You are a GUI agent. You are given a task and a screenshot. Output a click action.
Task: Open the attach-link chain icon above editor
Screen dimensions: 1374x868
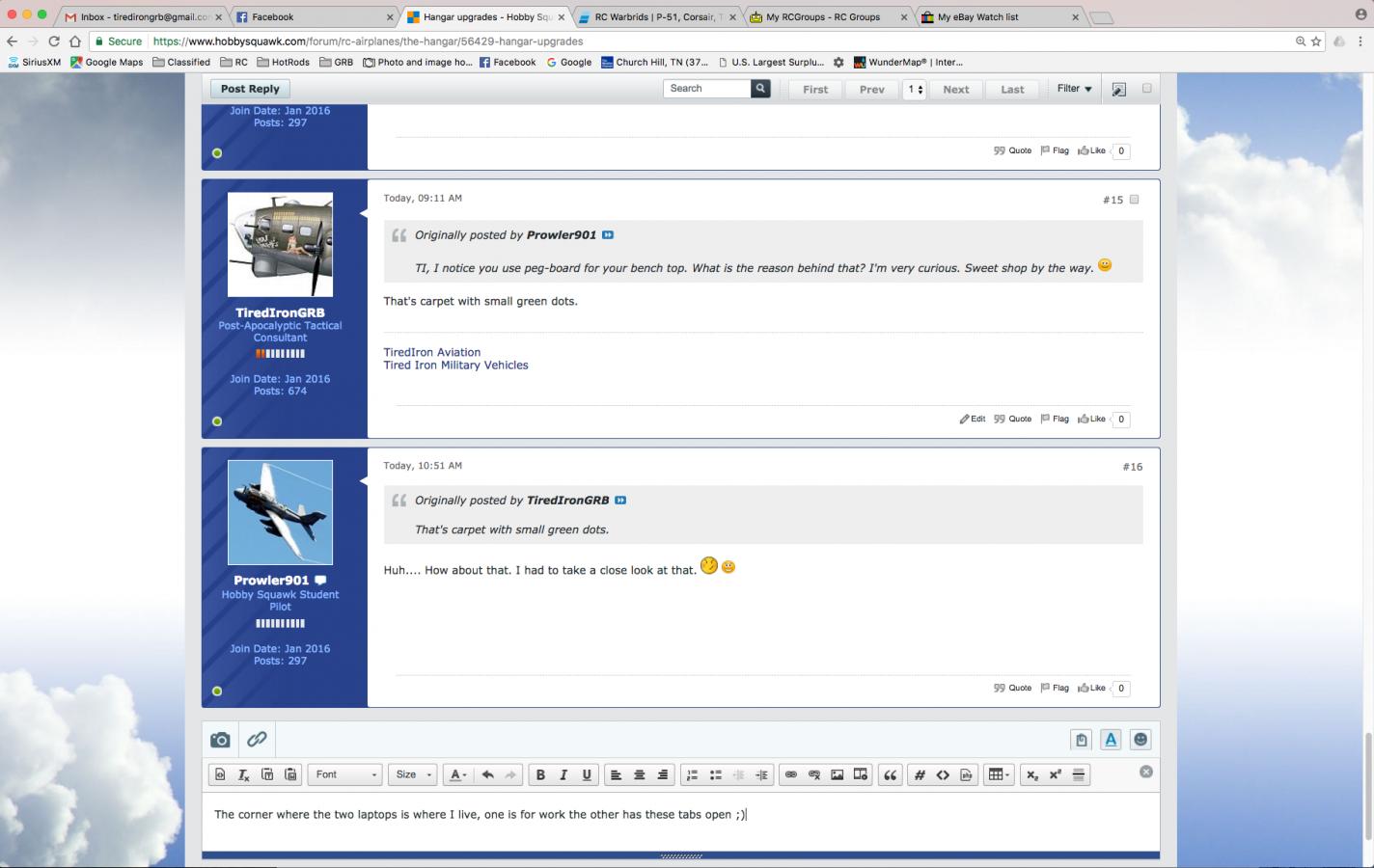257,740
